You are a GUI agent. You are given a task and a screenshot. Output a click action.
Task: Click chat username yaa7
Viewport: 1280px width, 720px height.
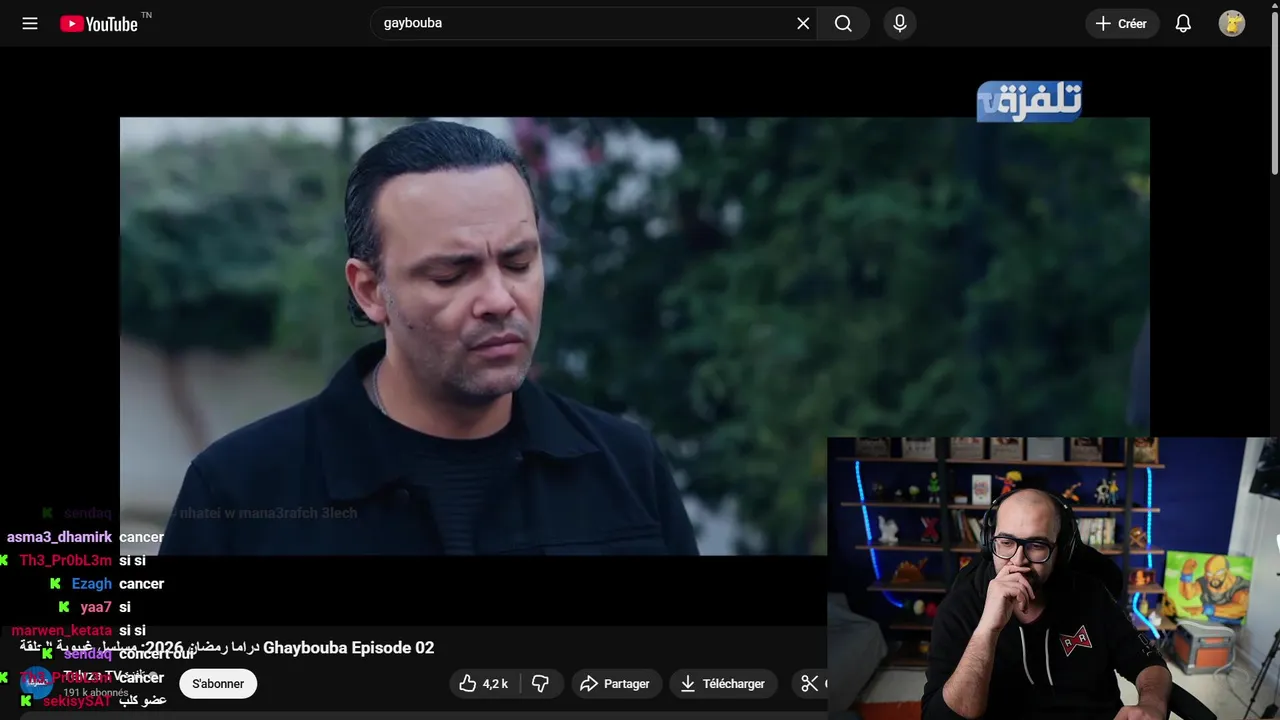pos(96,607)
